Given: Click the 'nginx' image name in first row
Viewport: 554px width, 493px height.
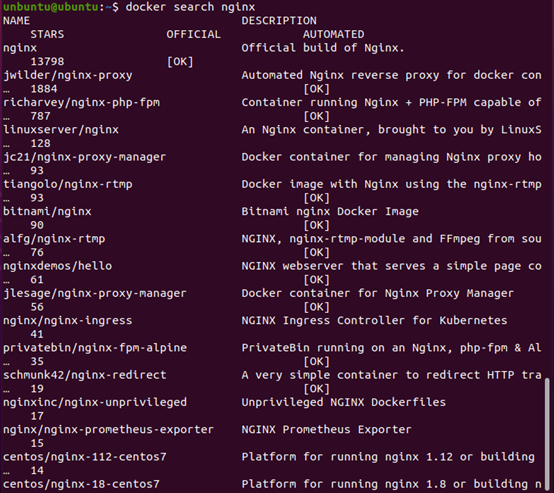Looking at the screenshot, I should 20,48.
